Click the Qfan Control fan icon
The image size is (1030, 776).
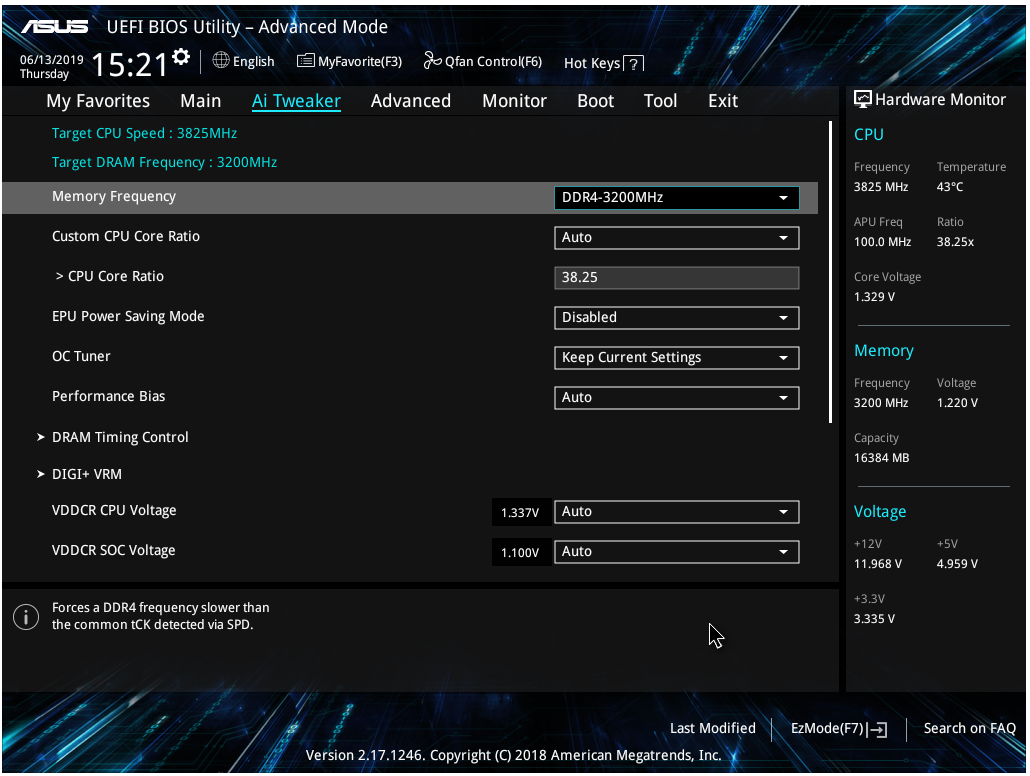432,60
